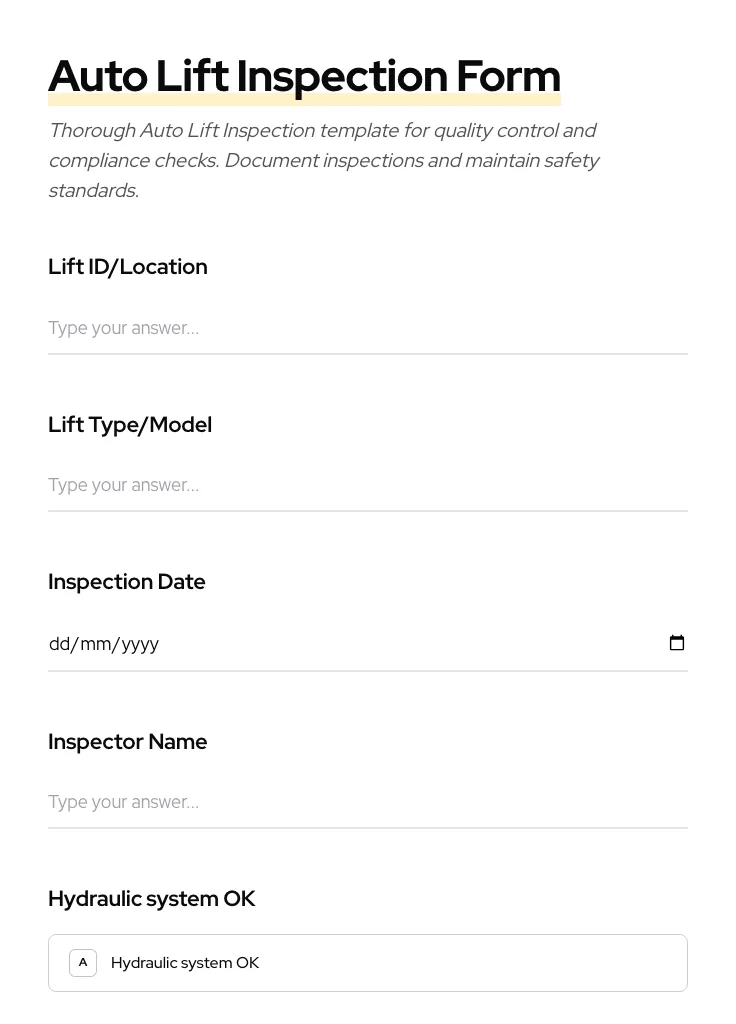Open the calendar date picker icon
Screen dimensions: 736x1024
[x=677, y=643]
